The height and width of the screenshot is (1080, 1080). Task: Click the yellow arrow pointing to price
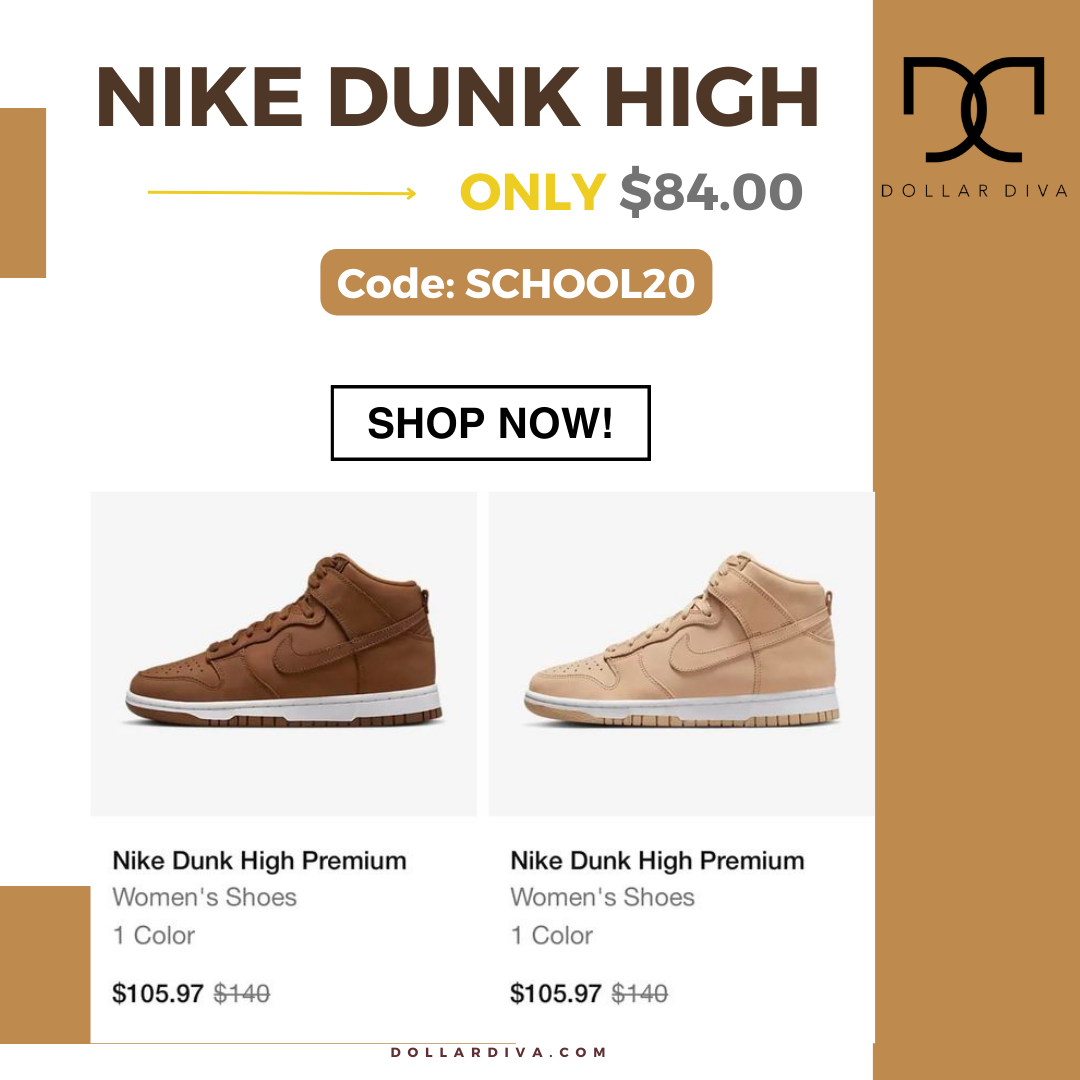(282, 193)
